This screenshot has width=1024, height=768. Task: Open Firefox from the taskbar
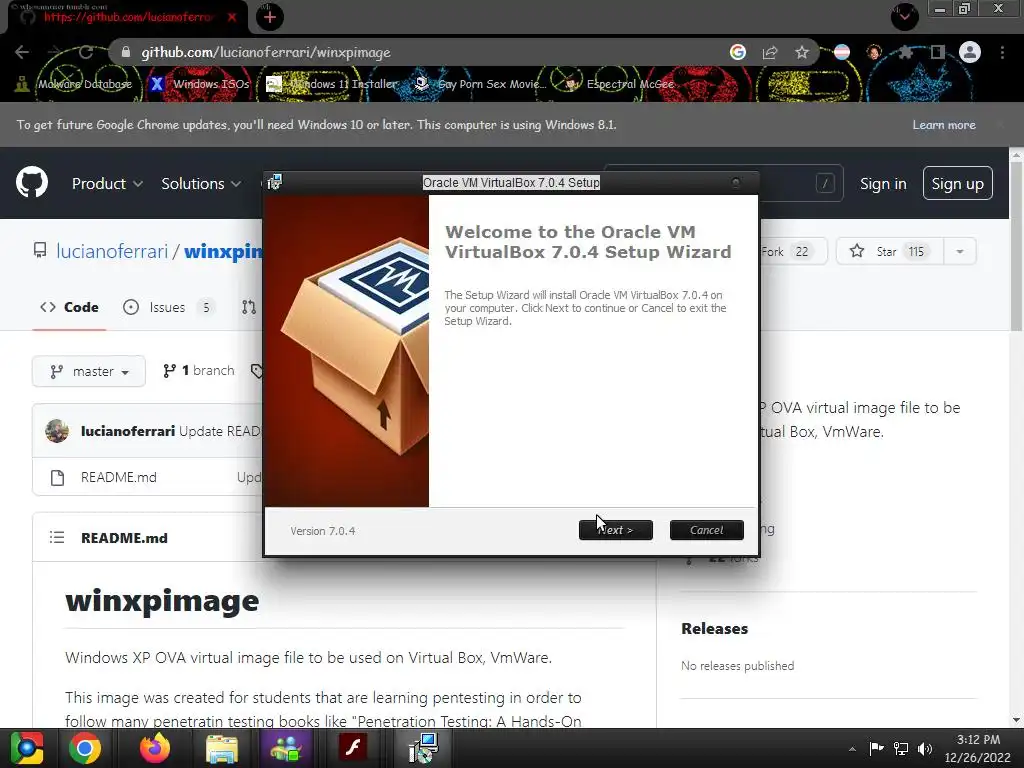tap(154, 748)
